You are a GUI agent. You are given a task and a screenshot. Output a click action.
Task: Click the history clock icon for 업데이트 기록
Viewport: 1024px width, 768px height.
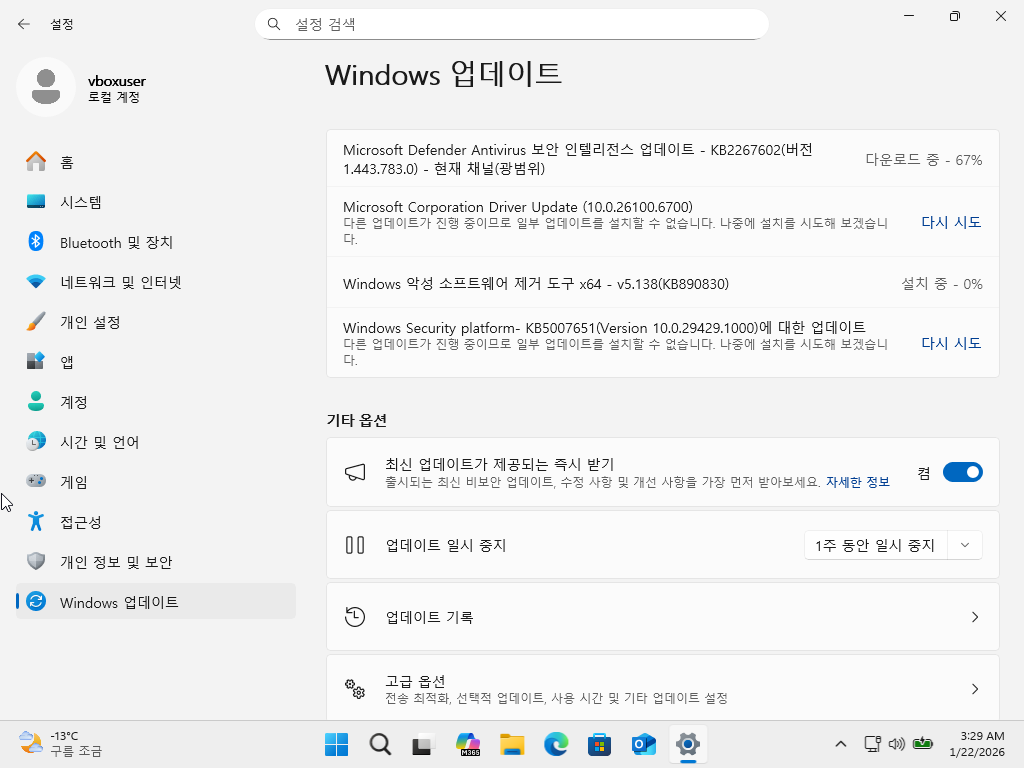[x=355, y=616]
